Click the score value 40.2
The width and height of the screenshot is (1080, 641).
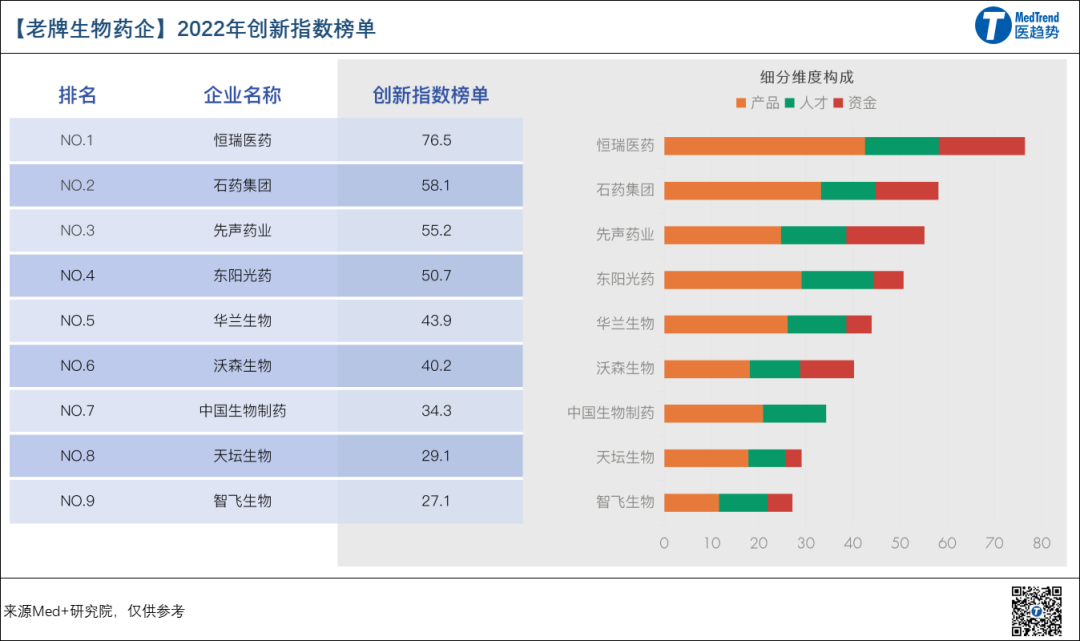437,366
